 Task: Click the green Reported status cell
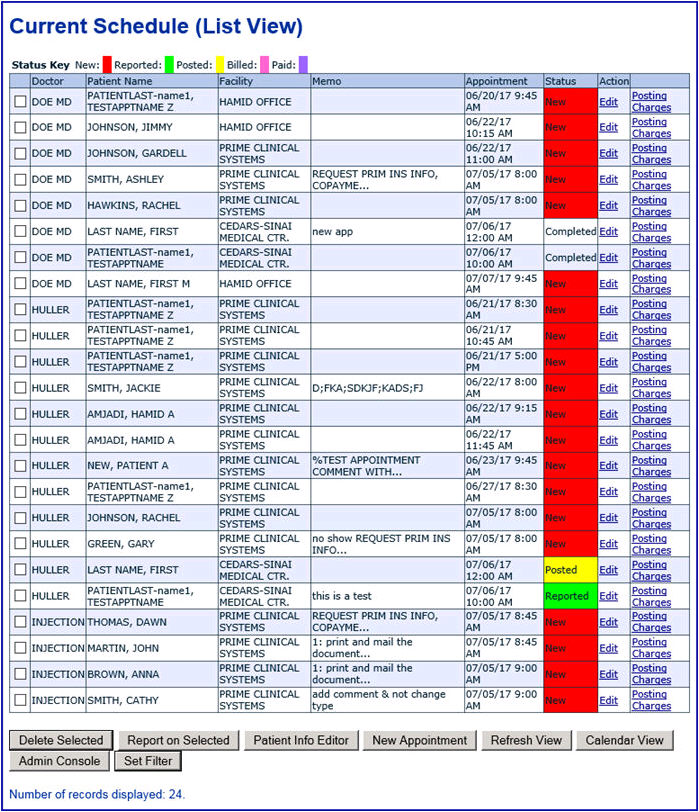click(x=571, y=596)
